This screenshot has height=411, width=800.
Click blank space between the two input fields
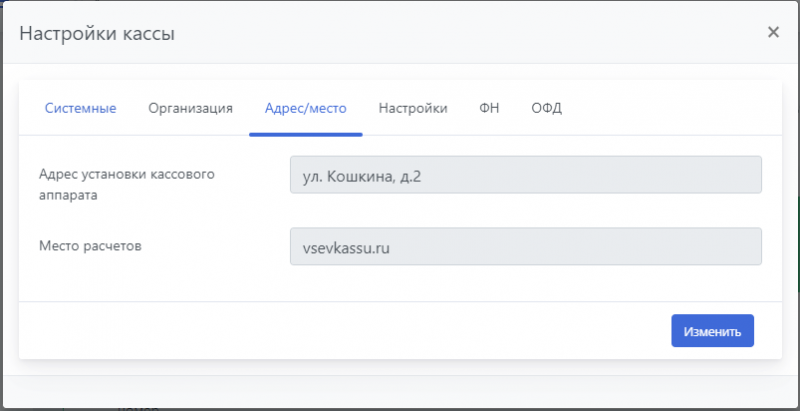pyautogui.click(x=525, y=210)
